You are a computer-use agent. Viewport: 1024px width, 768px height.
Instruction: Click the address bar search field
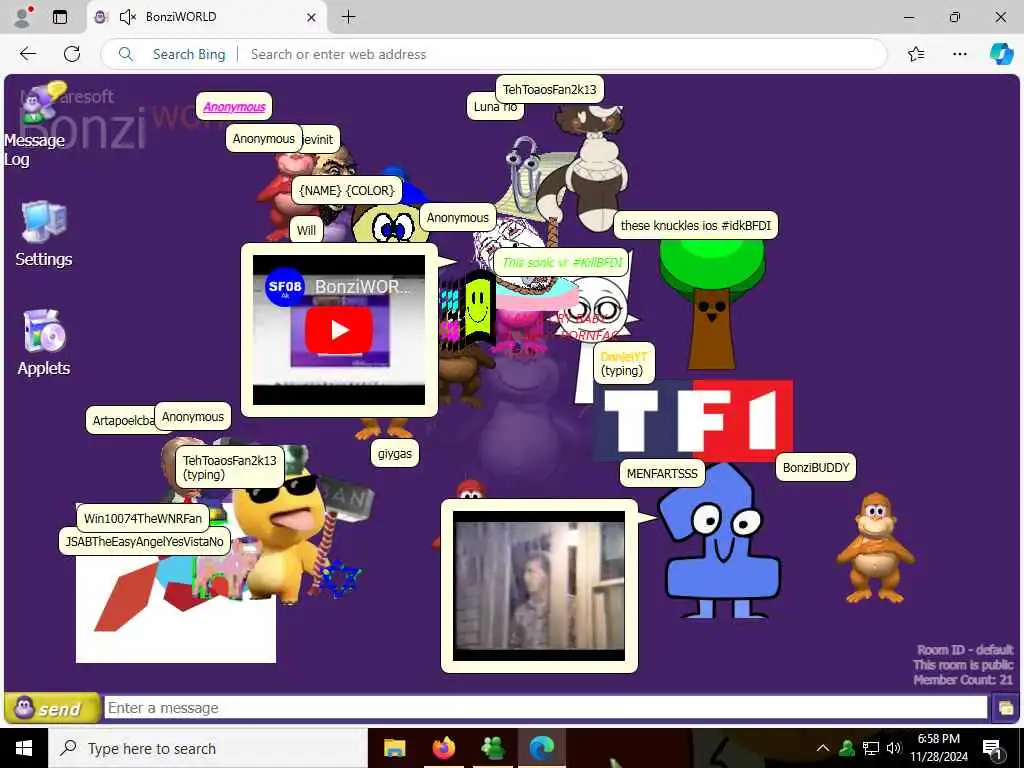tap(494, 54)
